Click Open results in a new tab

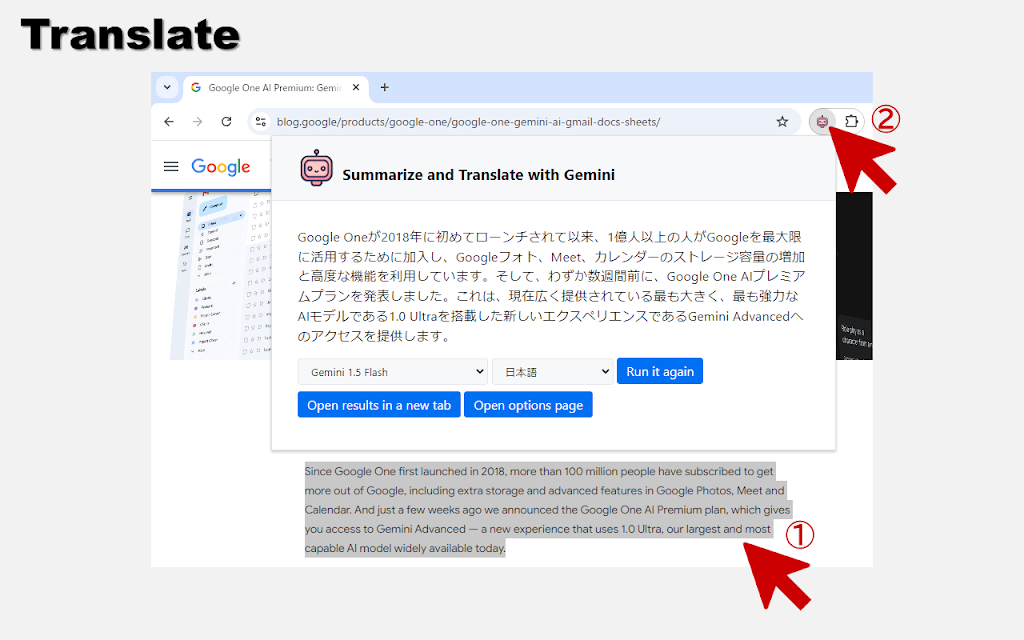[x=379, y=405]
